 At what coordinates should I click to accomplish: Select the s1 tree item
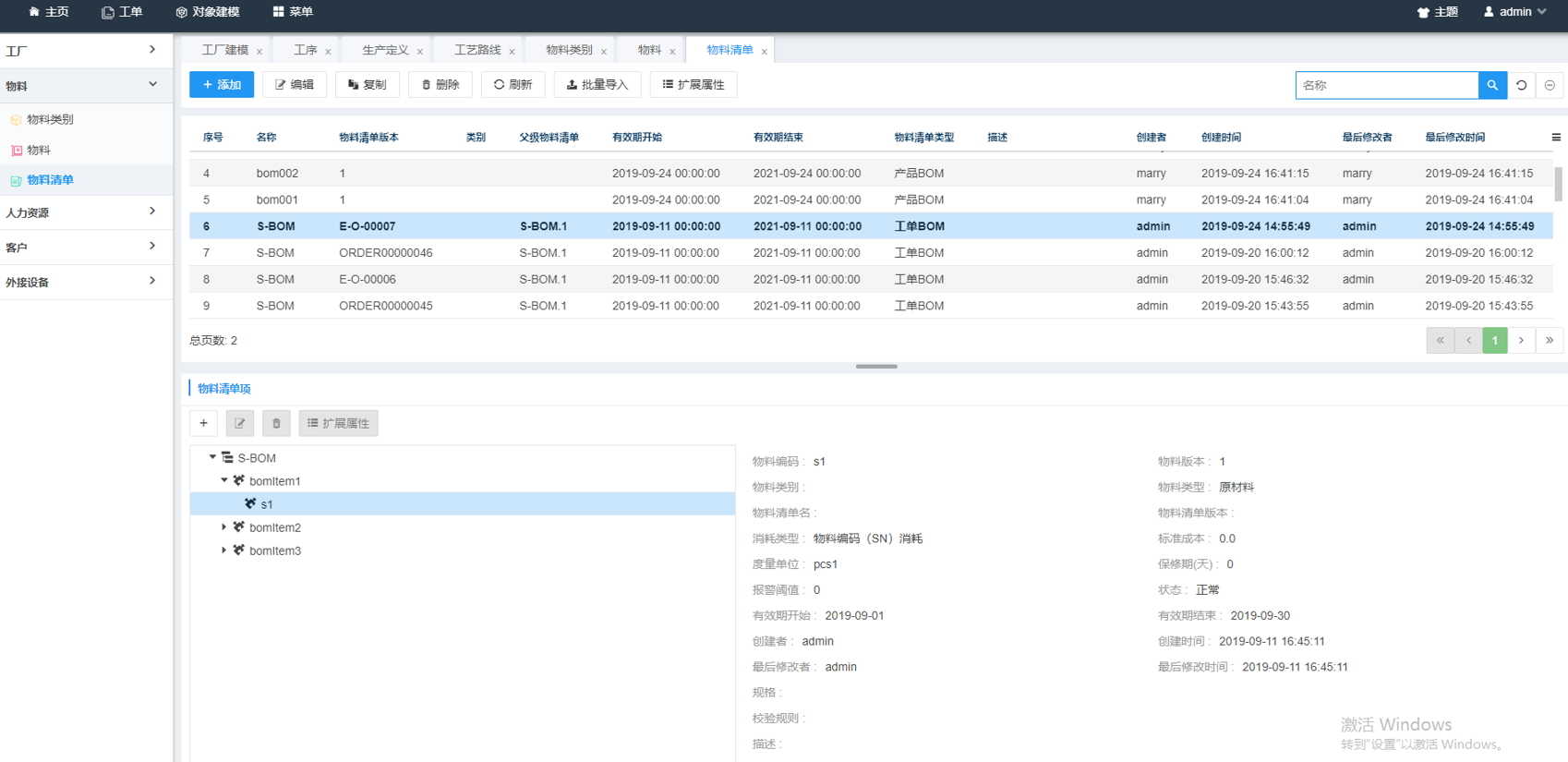click(463, 504)
